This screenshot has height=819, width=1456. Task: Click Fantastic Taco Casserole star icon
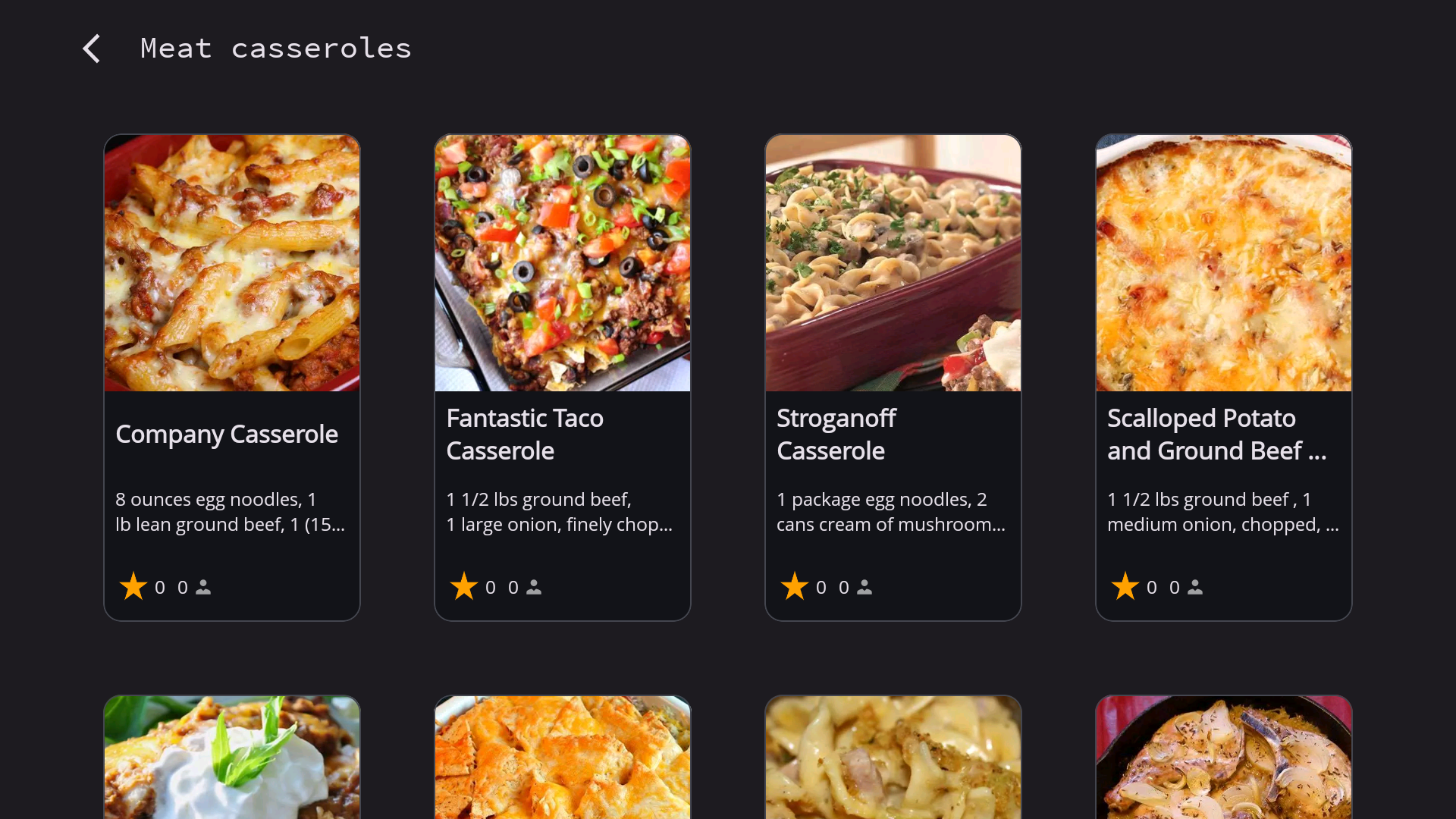pyautogui.click(x=464, y=587)
